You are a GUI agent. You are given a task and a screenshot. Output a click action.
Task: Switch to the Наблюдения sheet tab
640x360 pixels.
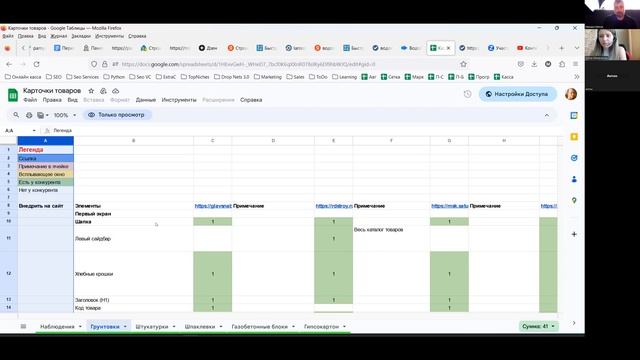click(x=57, y=327)
